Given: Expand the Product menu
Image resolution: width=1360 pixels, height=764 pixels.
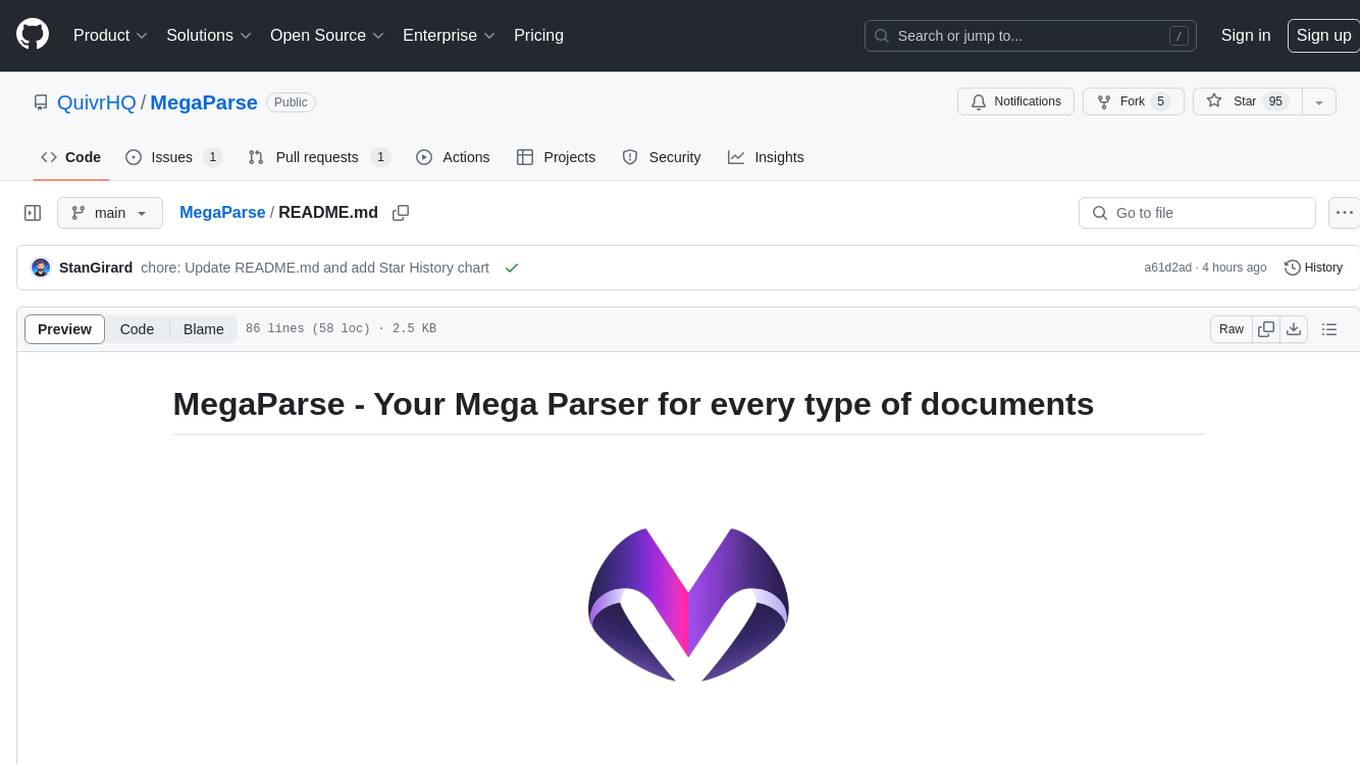Looking at the screenshot, I should 110,35.
